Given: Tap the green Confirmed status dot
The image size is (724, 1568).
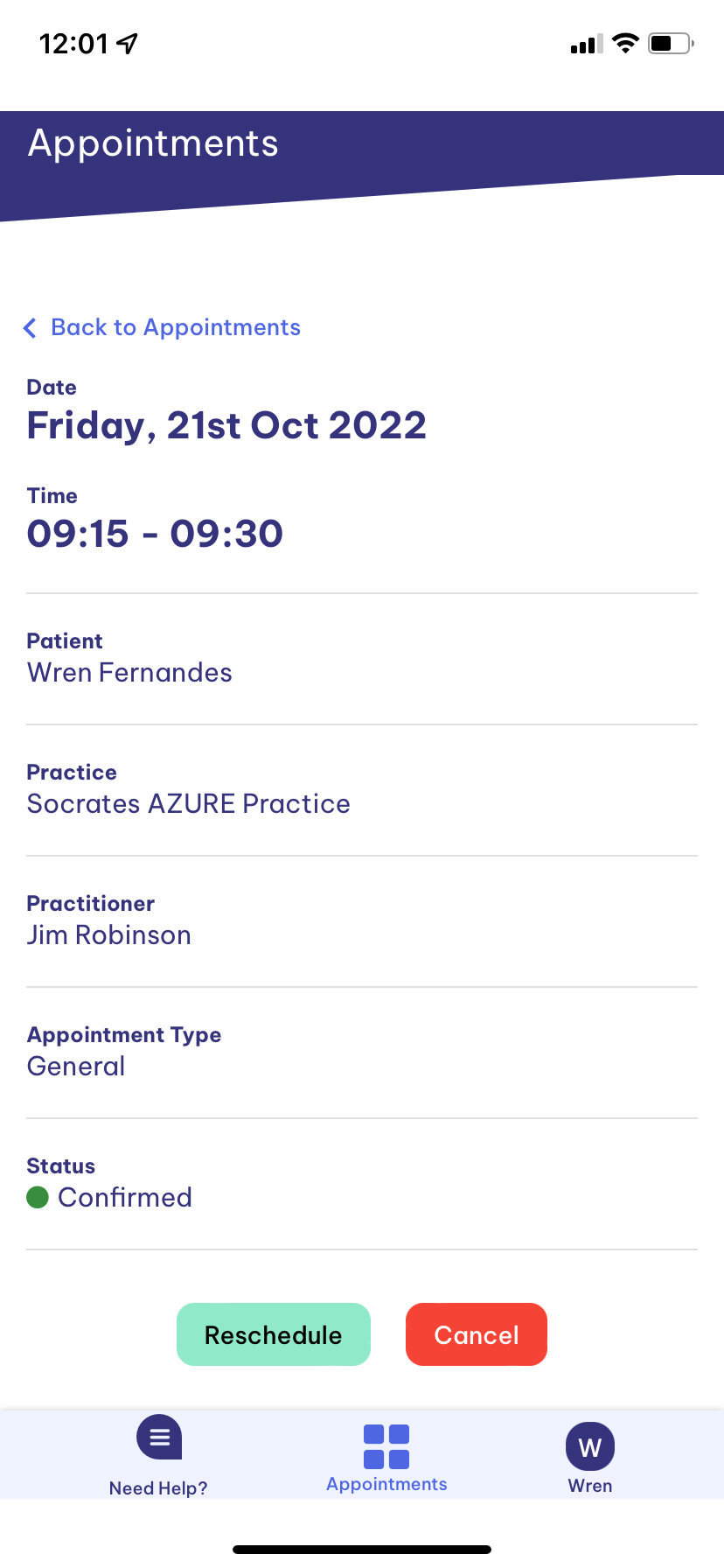Looking at the screenshot, I should pyautogui.click(x=38, y=1197).
